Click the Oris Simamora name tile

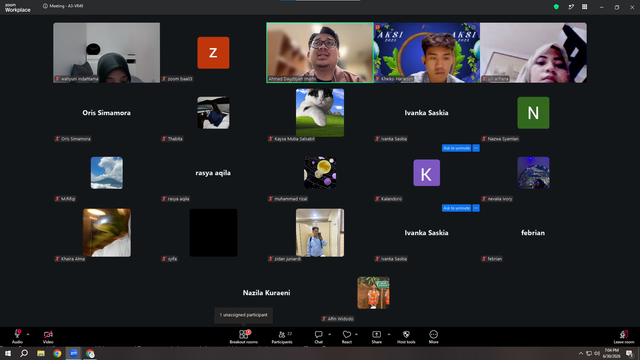pyautogui.click(x=107, y=113)
